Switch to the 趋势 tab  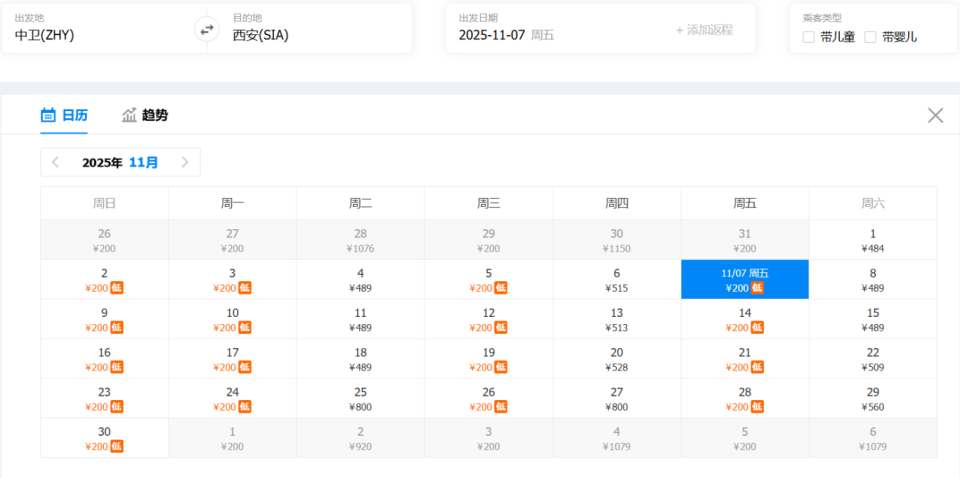pyautogui.click(x=154, y=115)
